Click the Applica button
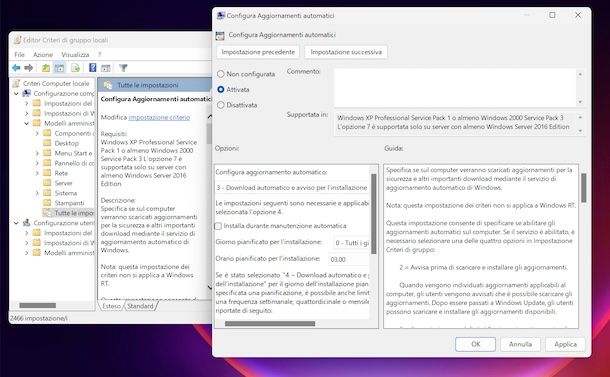Viewport: 610px width, 377px height. [565, 344]
